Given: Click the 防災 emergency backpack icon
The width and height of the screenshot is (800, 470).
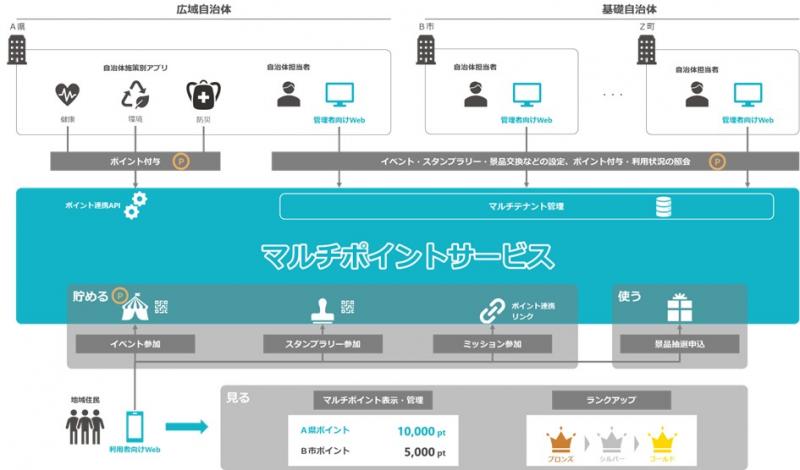Looking at the screenshot, I should (201, 95).
